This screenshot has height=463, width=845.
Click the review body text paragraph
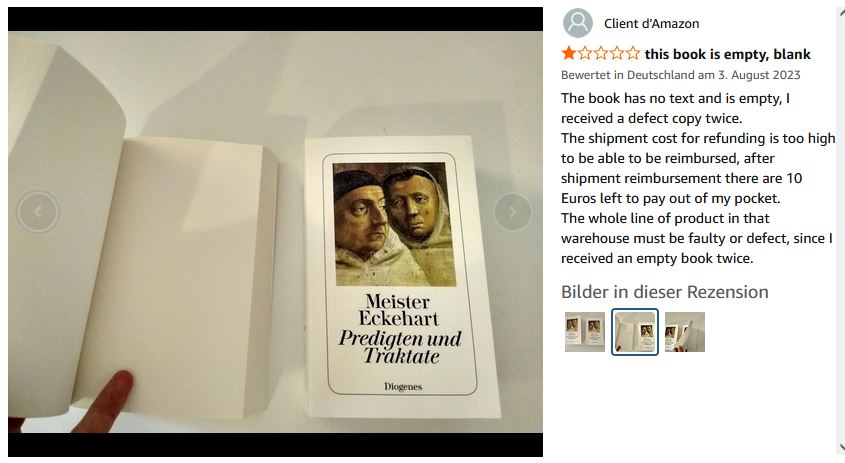tap(696, 178)
